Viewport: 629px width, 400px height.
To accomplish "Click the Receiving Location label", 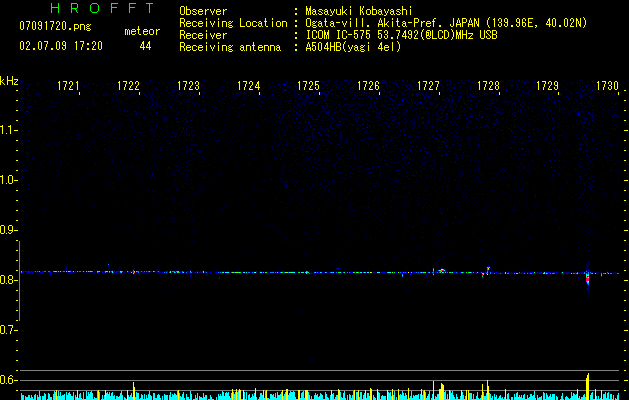I will coord(233,23).
